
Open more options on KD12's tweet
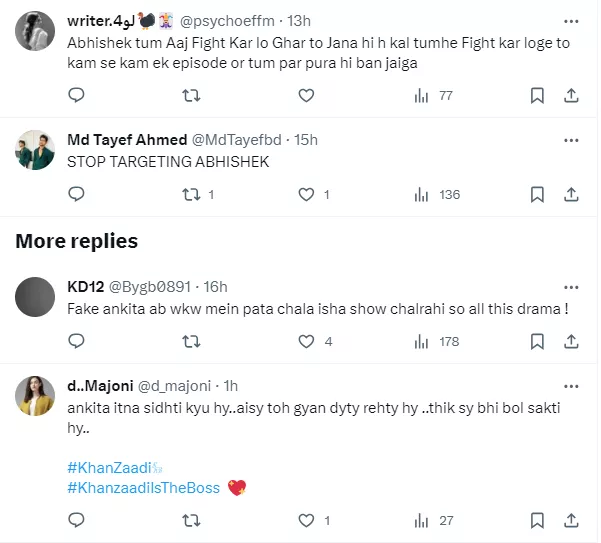[x=571, y=285]
